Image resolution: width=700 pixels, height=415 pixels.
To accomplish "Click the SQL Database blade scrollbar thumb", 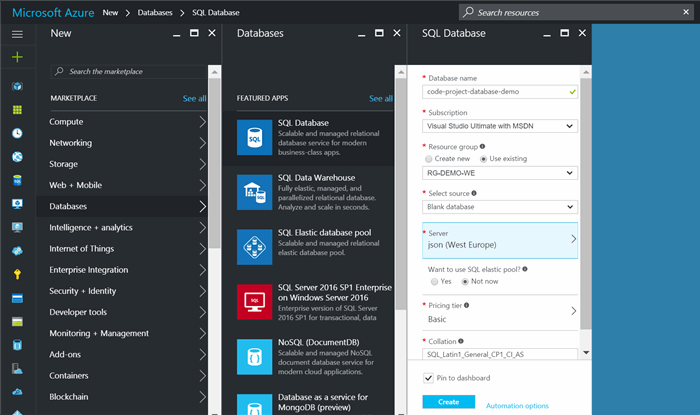I will pos(586,203).
